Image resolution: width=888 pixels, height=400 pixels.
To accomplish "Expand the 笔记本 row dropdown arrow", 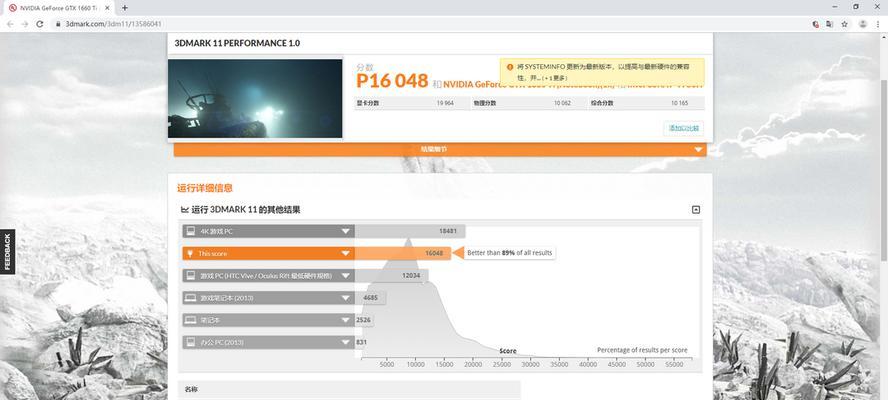I will (345, 320).
